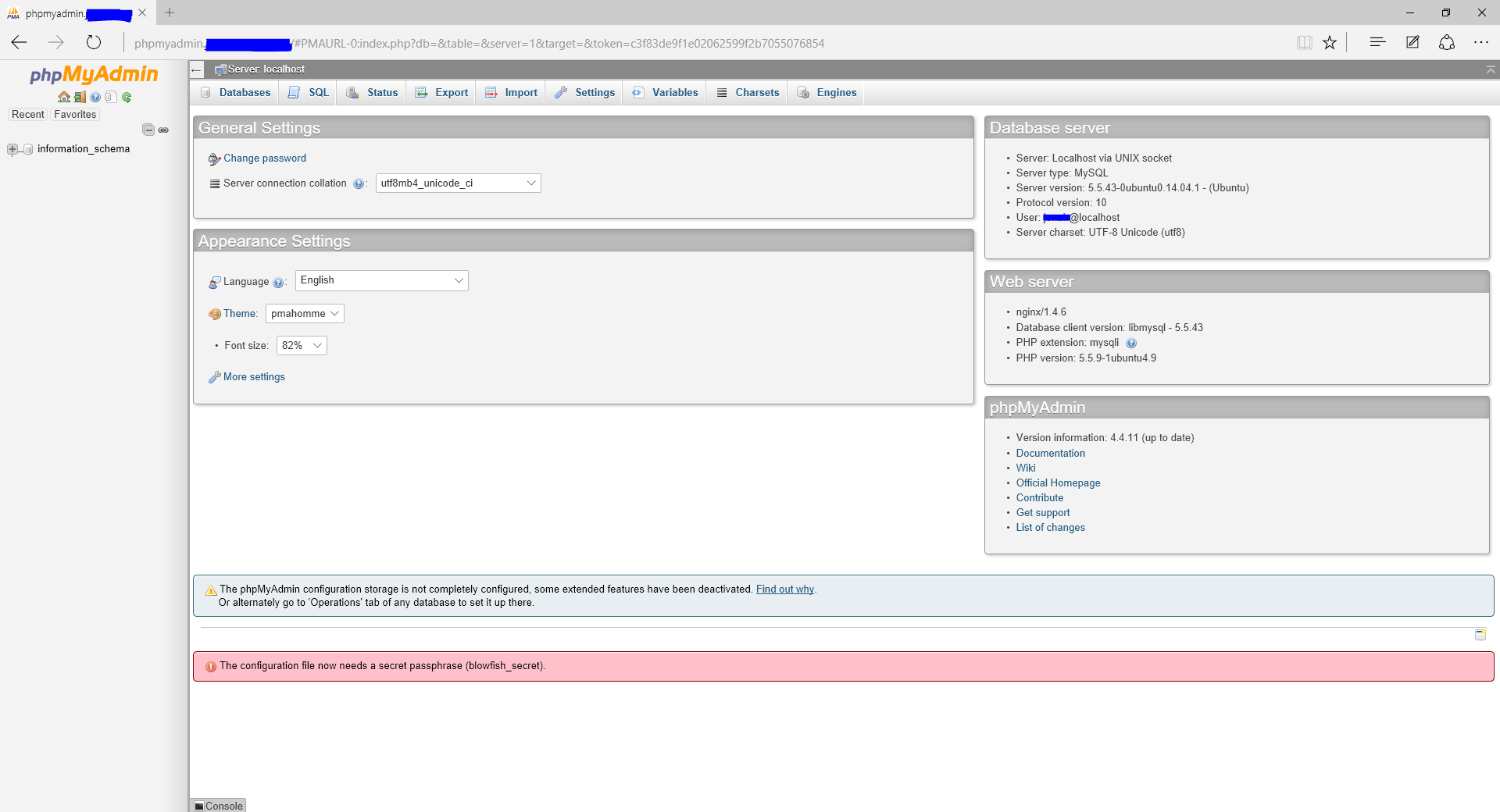1500x812 pixels.
Task: Click the Theme palette icon
Action: click(x=215, y=315)
